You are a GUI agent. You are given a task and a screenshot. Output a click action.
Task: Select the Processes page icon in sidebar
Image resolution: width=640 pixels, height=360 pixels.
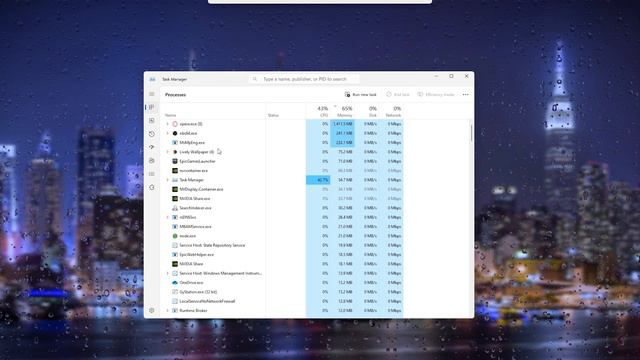(152, 107)
